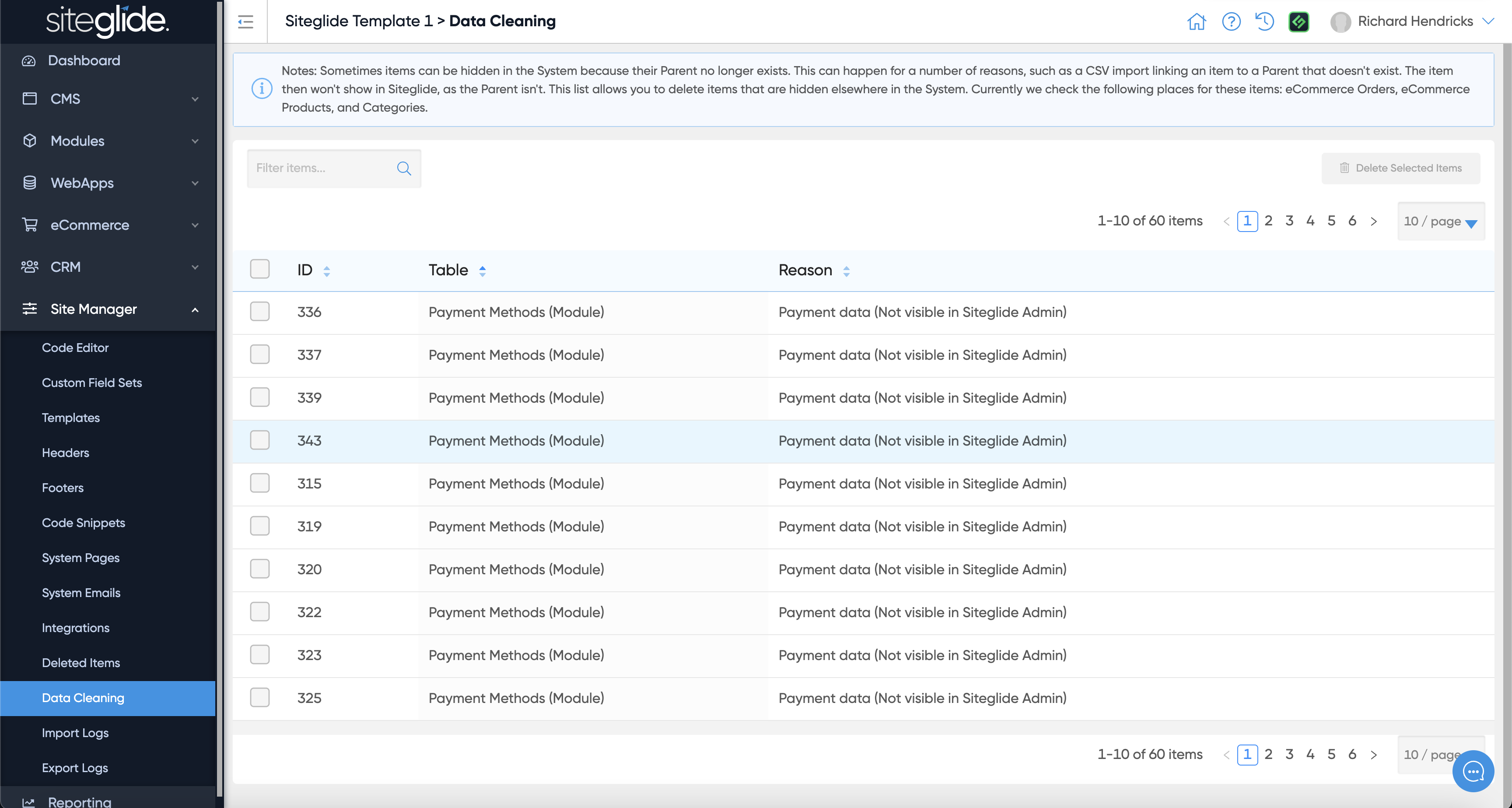Open the chat support bubble
Viewport: 1512px width, 808px height.
click(x=1473, y=771)
